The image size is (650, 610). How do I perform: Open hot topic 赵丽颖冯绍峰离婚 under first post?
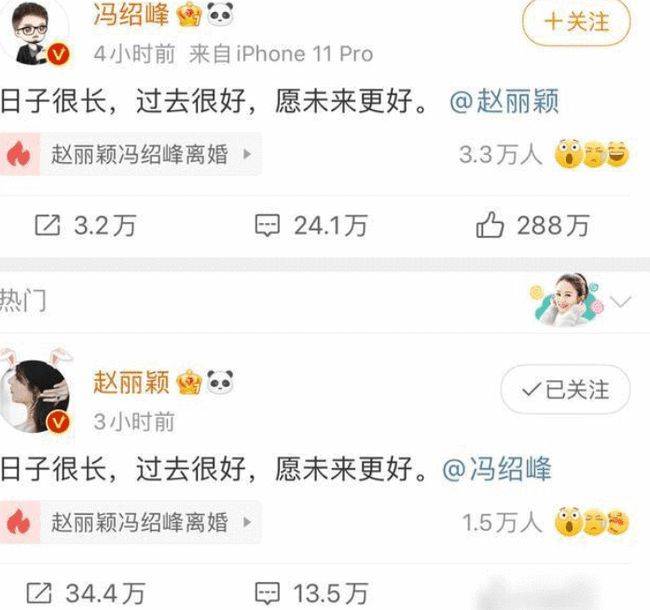click(x=131, y=154)
